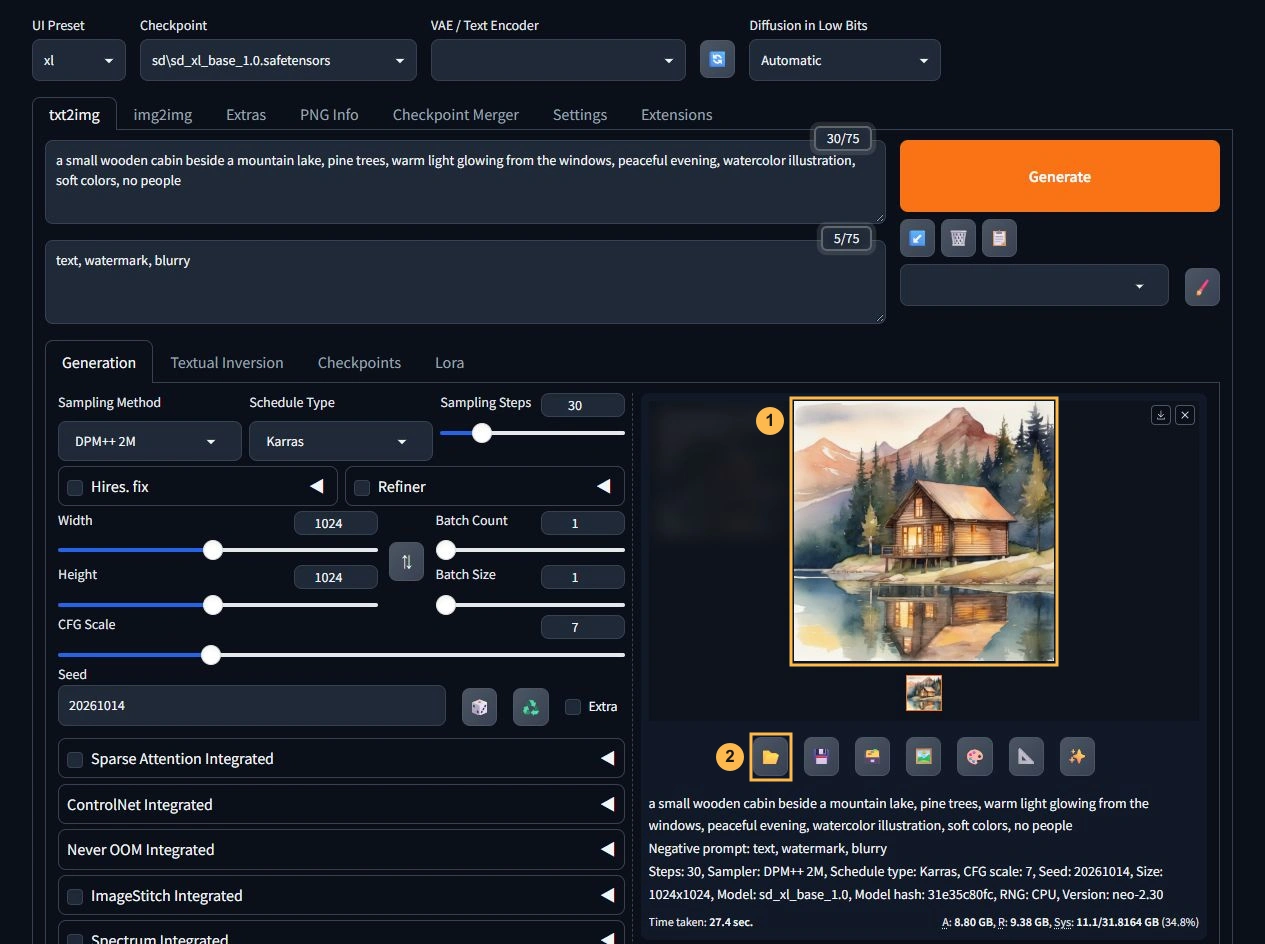This screenshot has width=1265, height=944.
Task: Click into the positive prompt text area
Action: coord(465,182)
